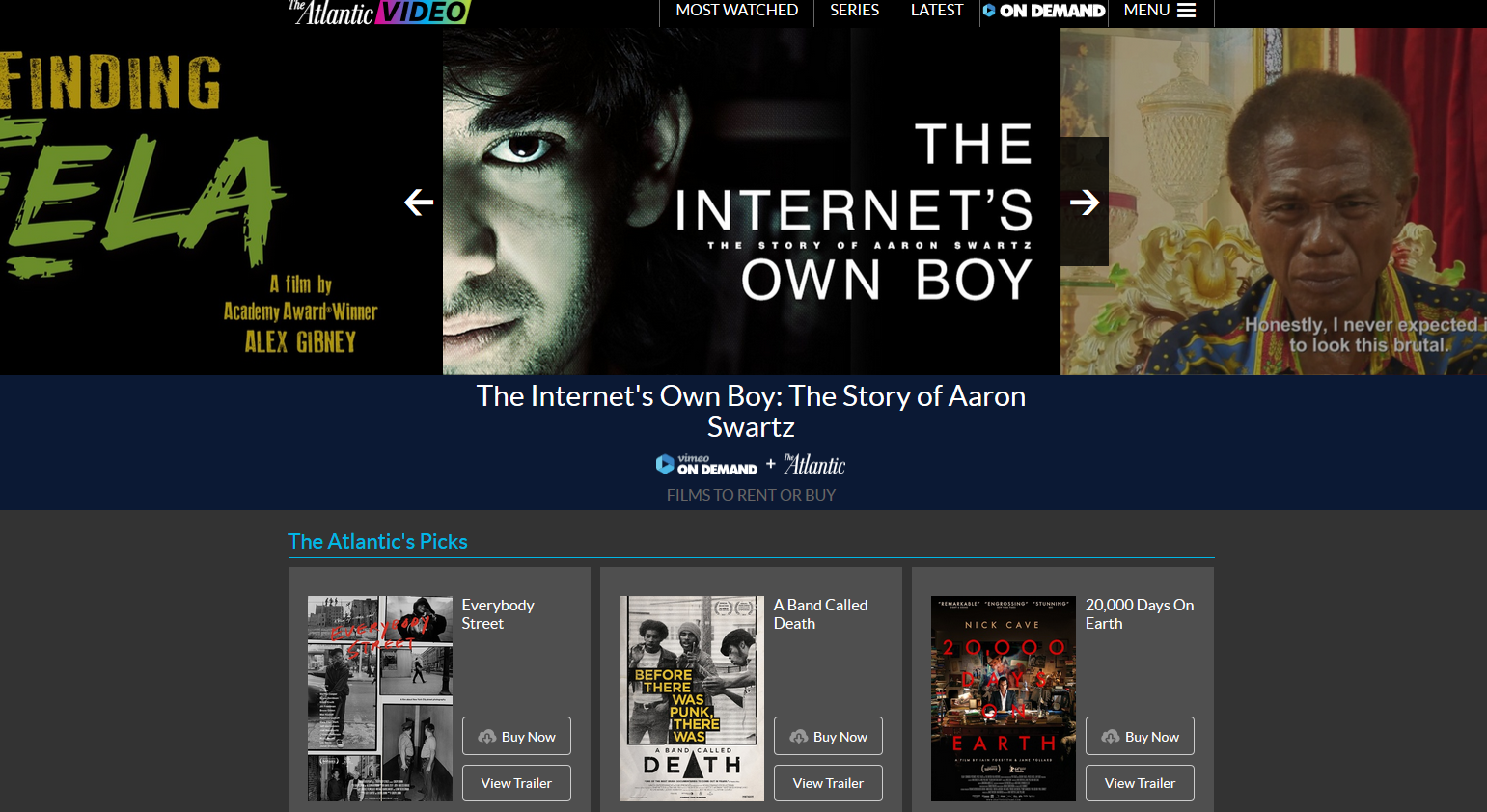The height and width of the screenshot is (812, 1487).
Task: Open On Demand in navigation bar
Action: 1044,11
